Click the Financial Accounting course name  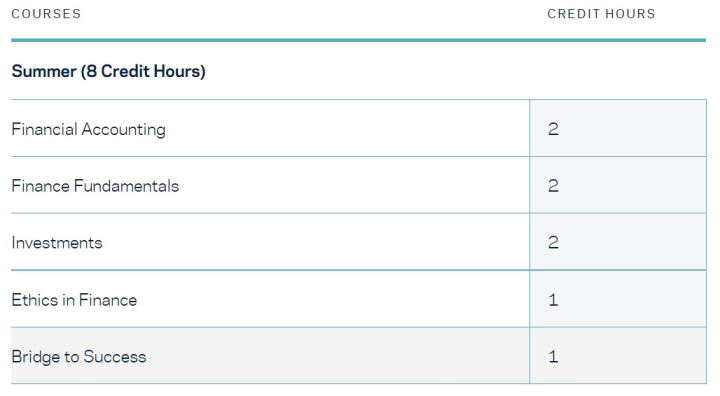point(88,129)
